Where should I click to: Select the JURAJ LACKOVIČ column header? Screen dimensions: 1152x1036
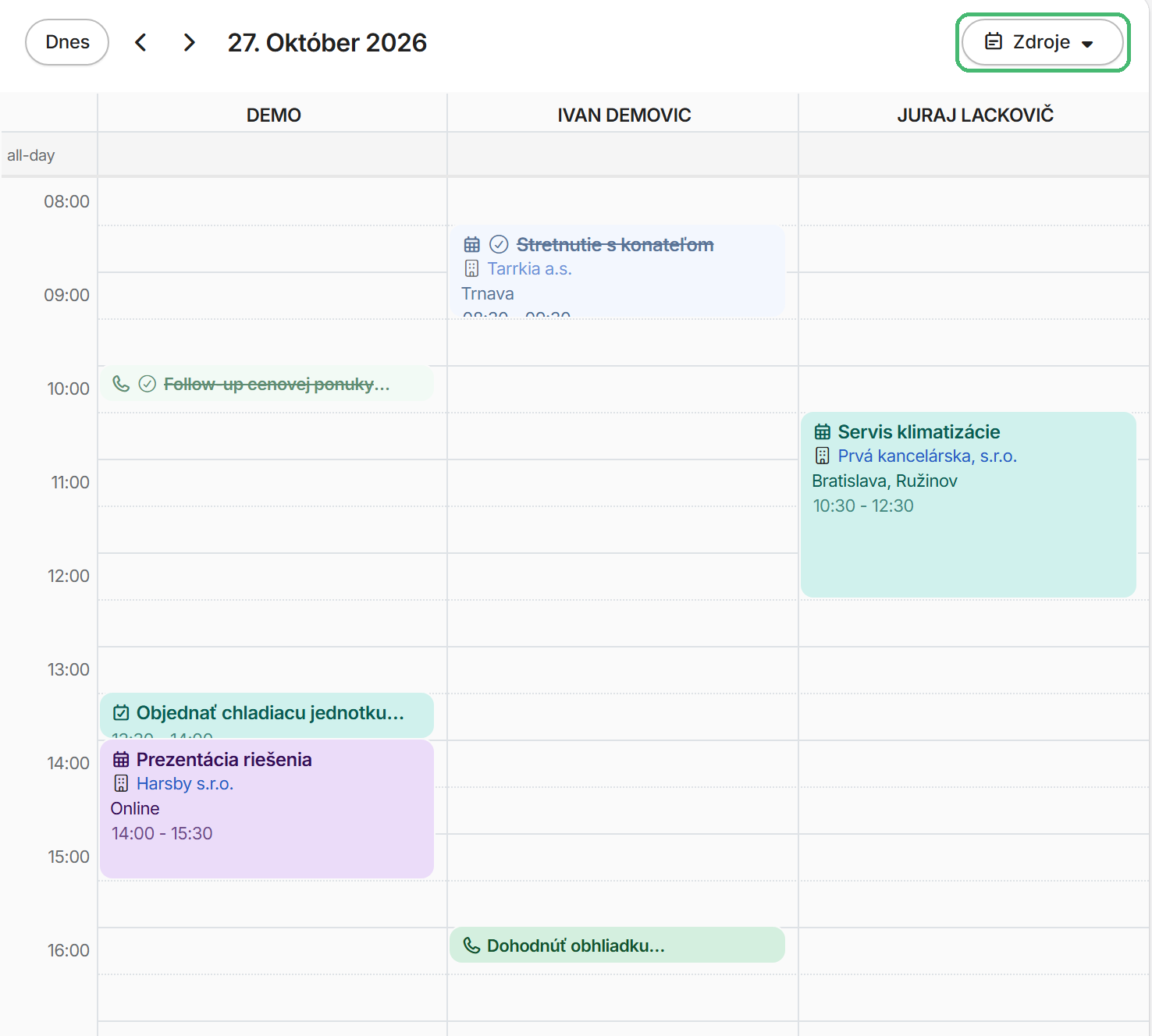tap(975, 115)
